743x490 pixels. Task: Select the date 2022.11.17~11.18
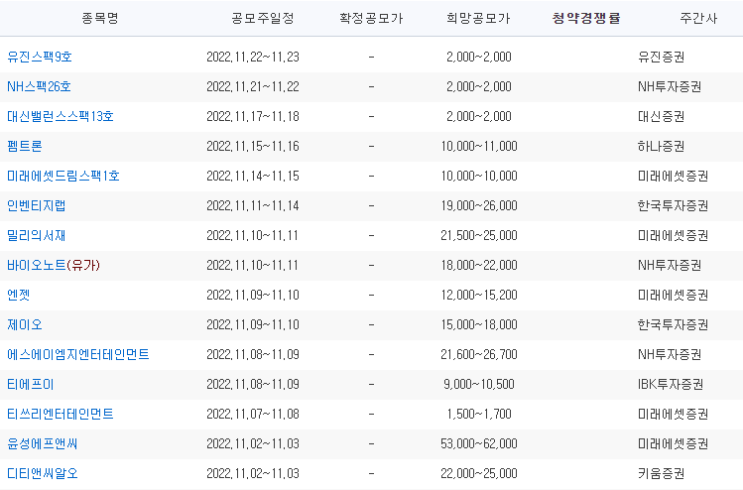point(253,117)
